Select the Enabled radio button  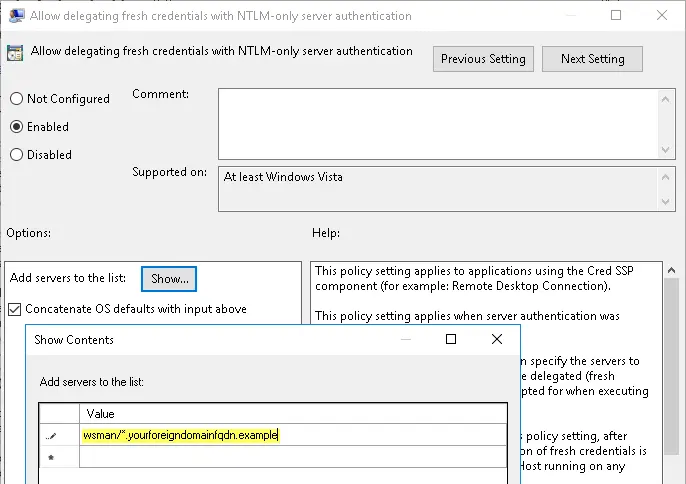tap(17, 127)
